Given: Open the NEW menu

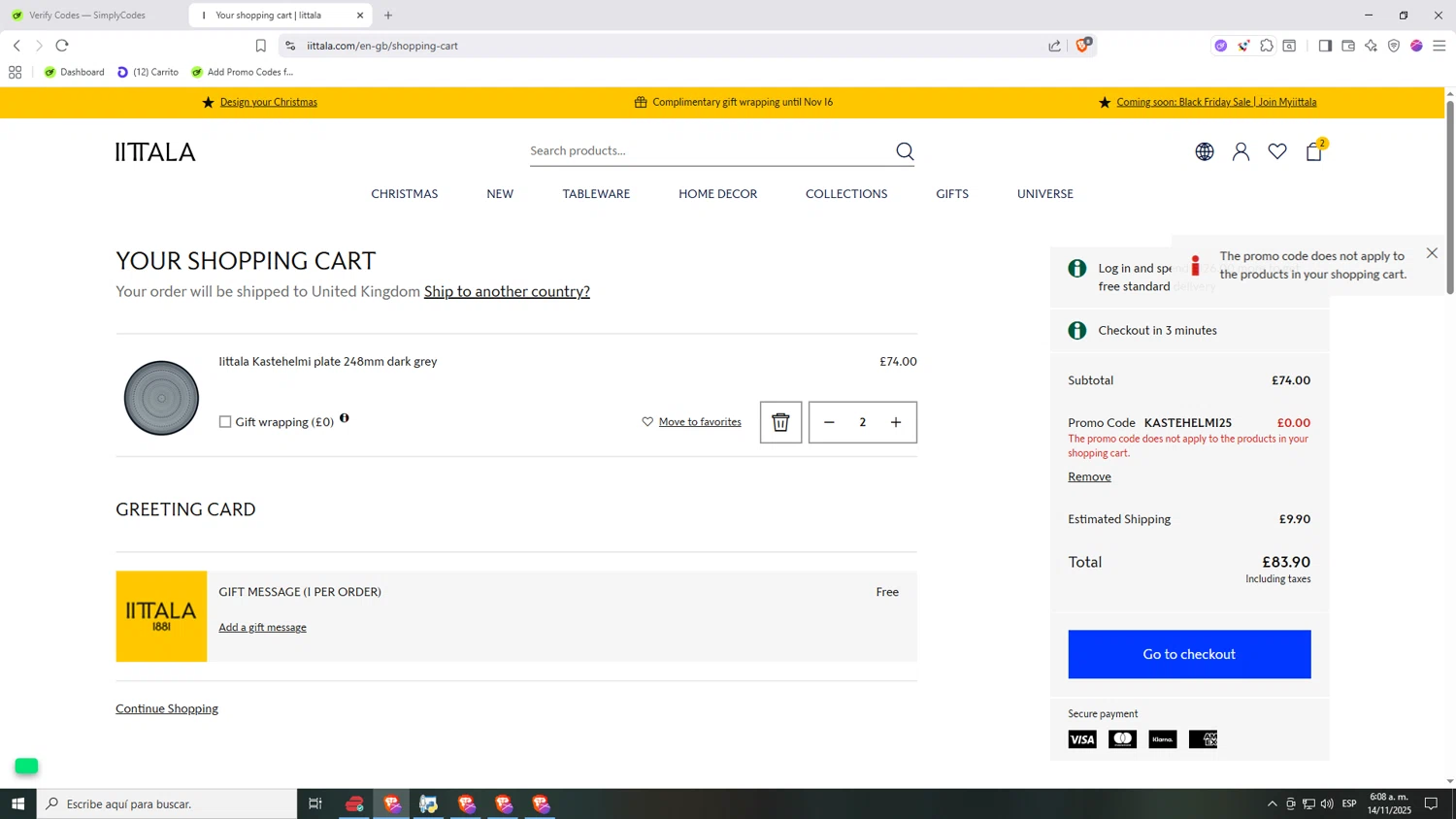Looking at the screenshot, I should click(500, 194).
